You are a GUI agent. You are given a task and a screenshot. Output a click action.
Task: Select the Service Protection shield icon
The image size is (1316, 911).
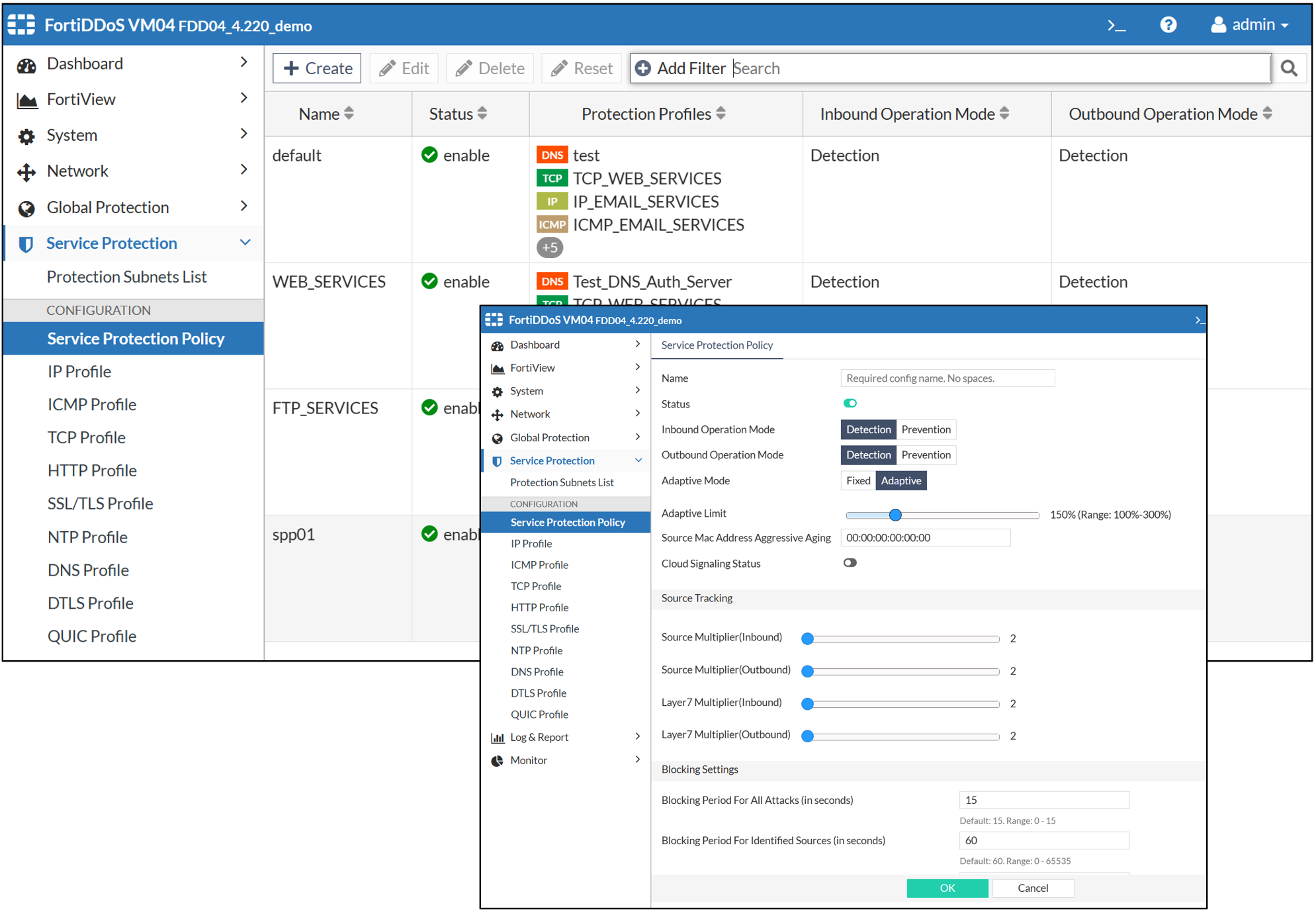[26, 243]
